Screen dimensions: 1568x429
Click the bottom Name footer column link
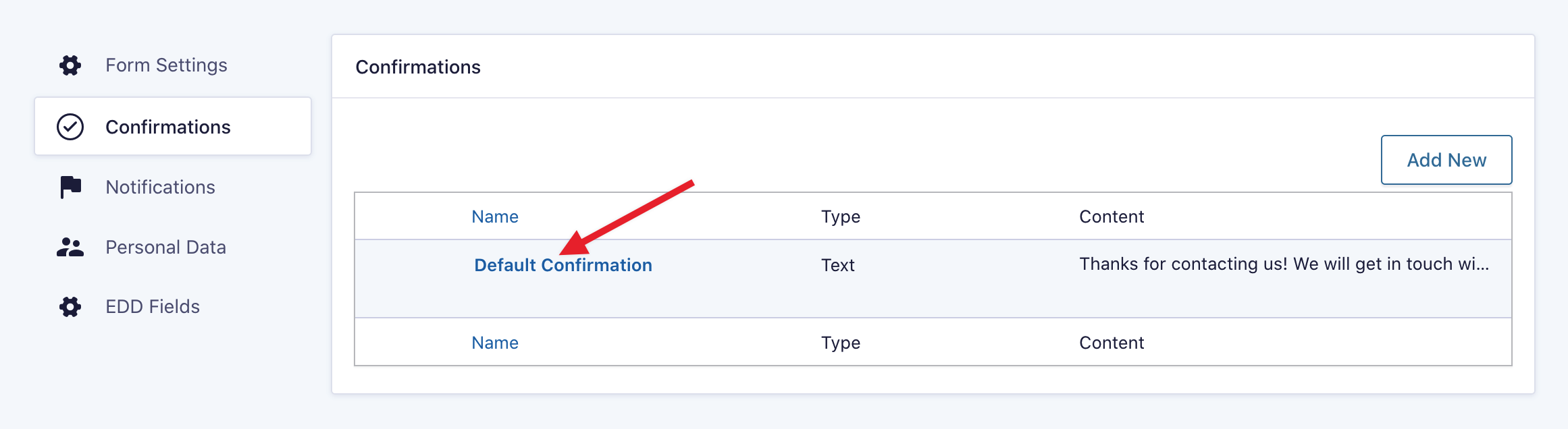click(495, 343)
